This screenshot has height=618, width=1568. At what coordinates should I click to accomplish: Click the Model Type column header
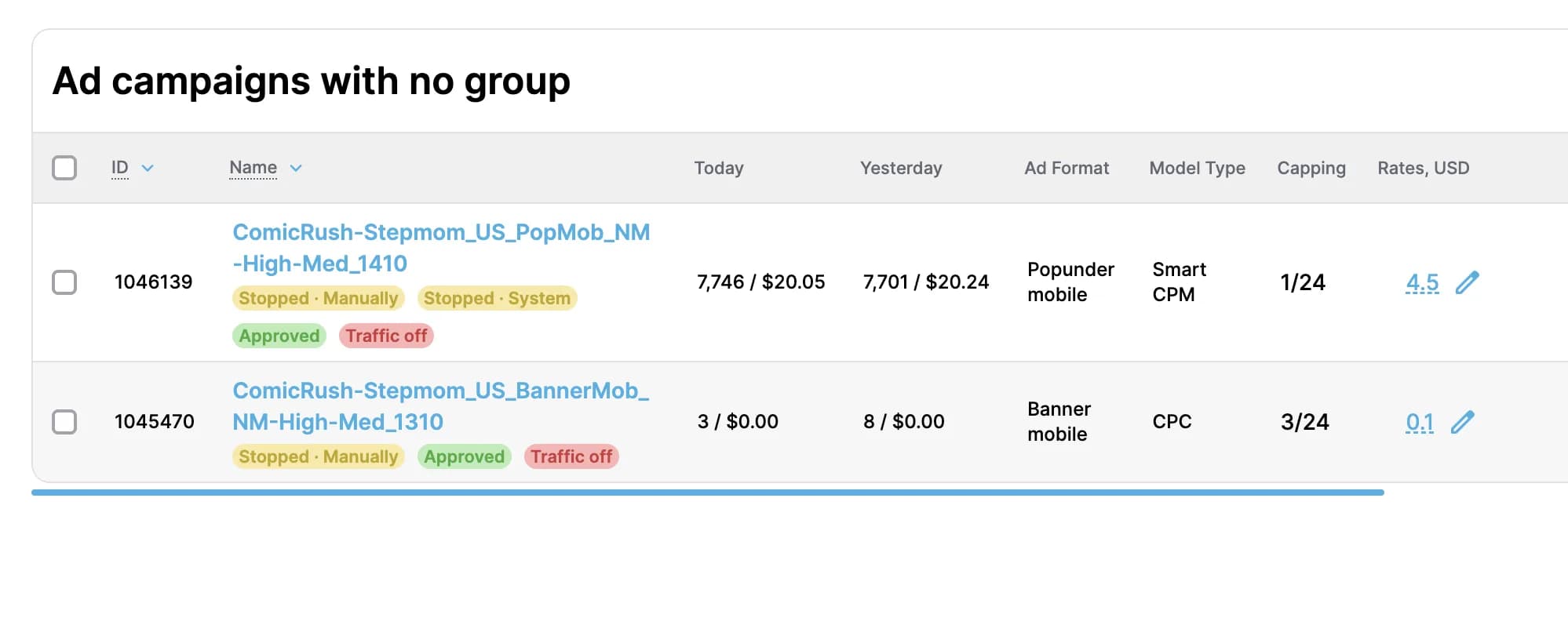pyautogui.click(x=1197, y=168)
